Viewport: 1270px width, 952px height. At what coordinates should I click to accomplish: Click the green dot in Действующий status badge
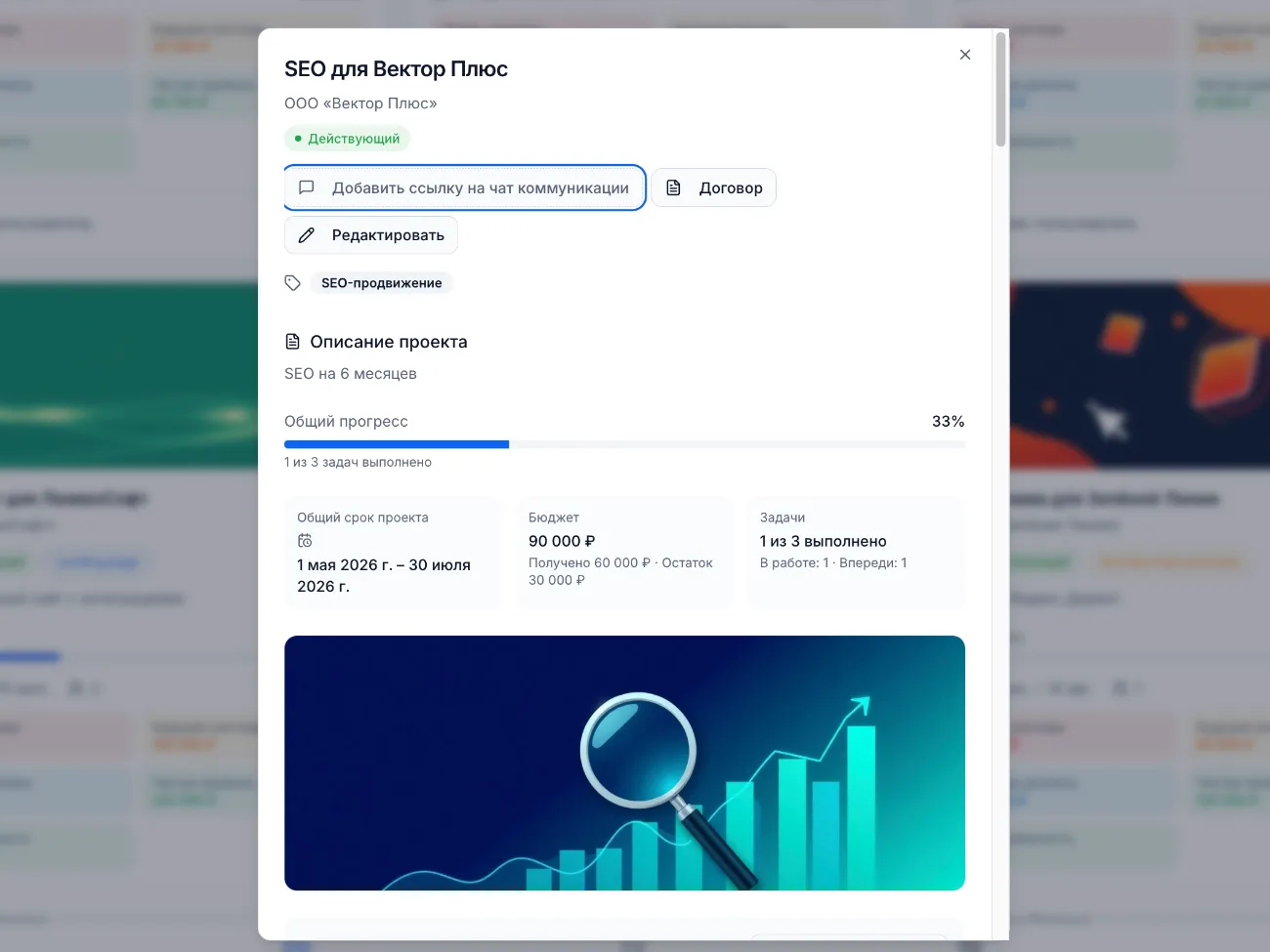click(298, 139)
